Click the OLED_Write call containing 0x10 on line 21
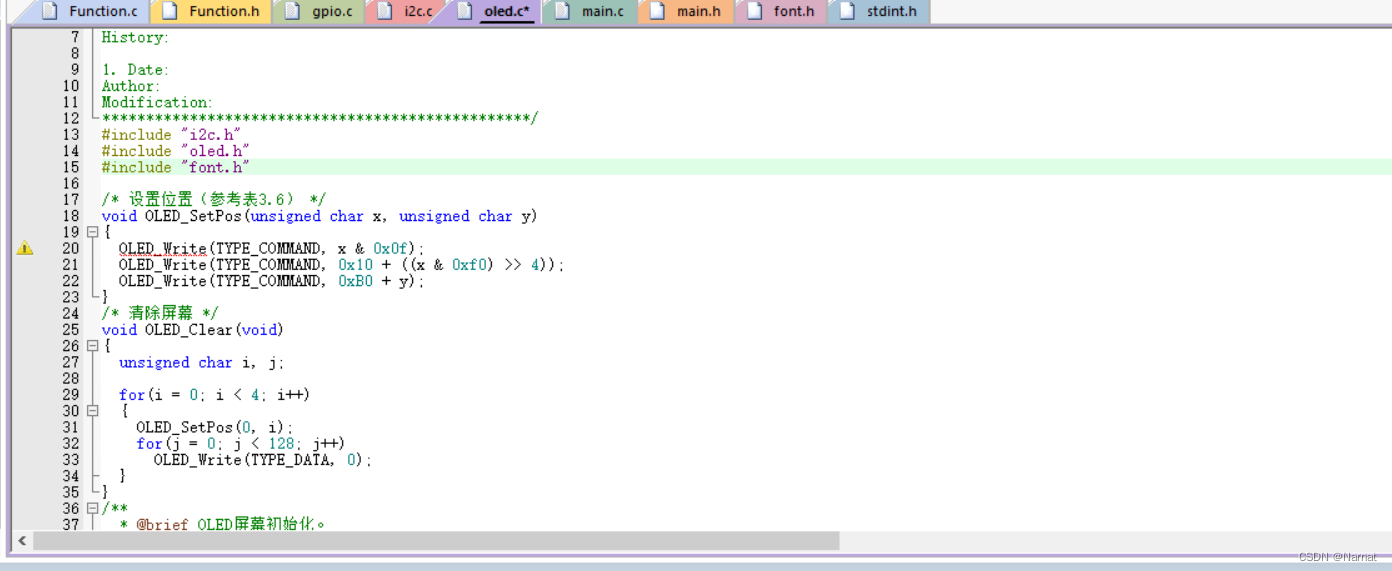This screenshot has height=571, width=1392. click(342, 265)
